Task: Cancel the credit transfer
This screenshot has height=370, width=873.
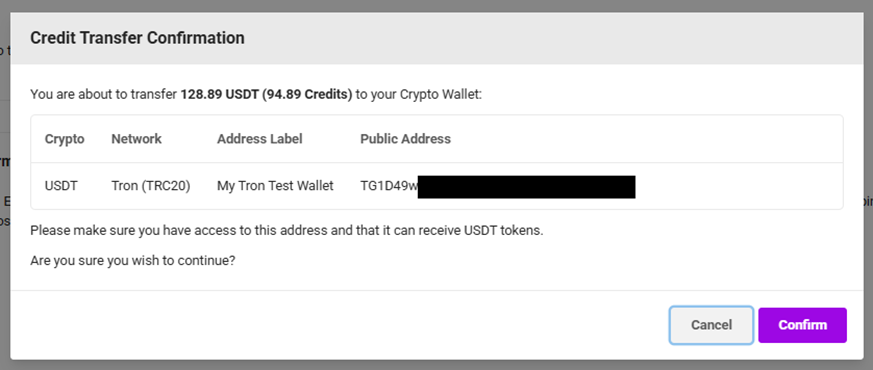Action: 711,325
